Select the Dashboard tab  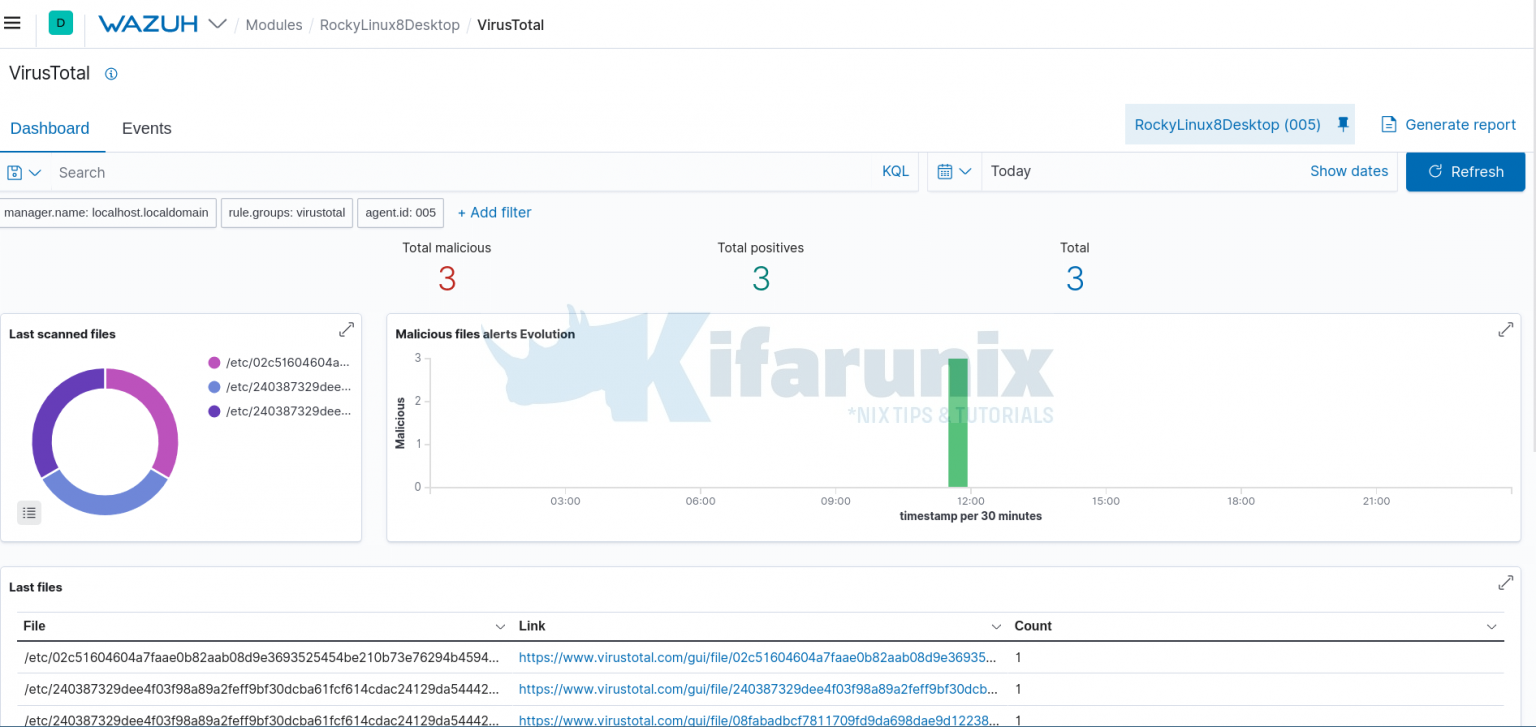(x=50, y=128)
